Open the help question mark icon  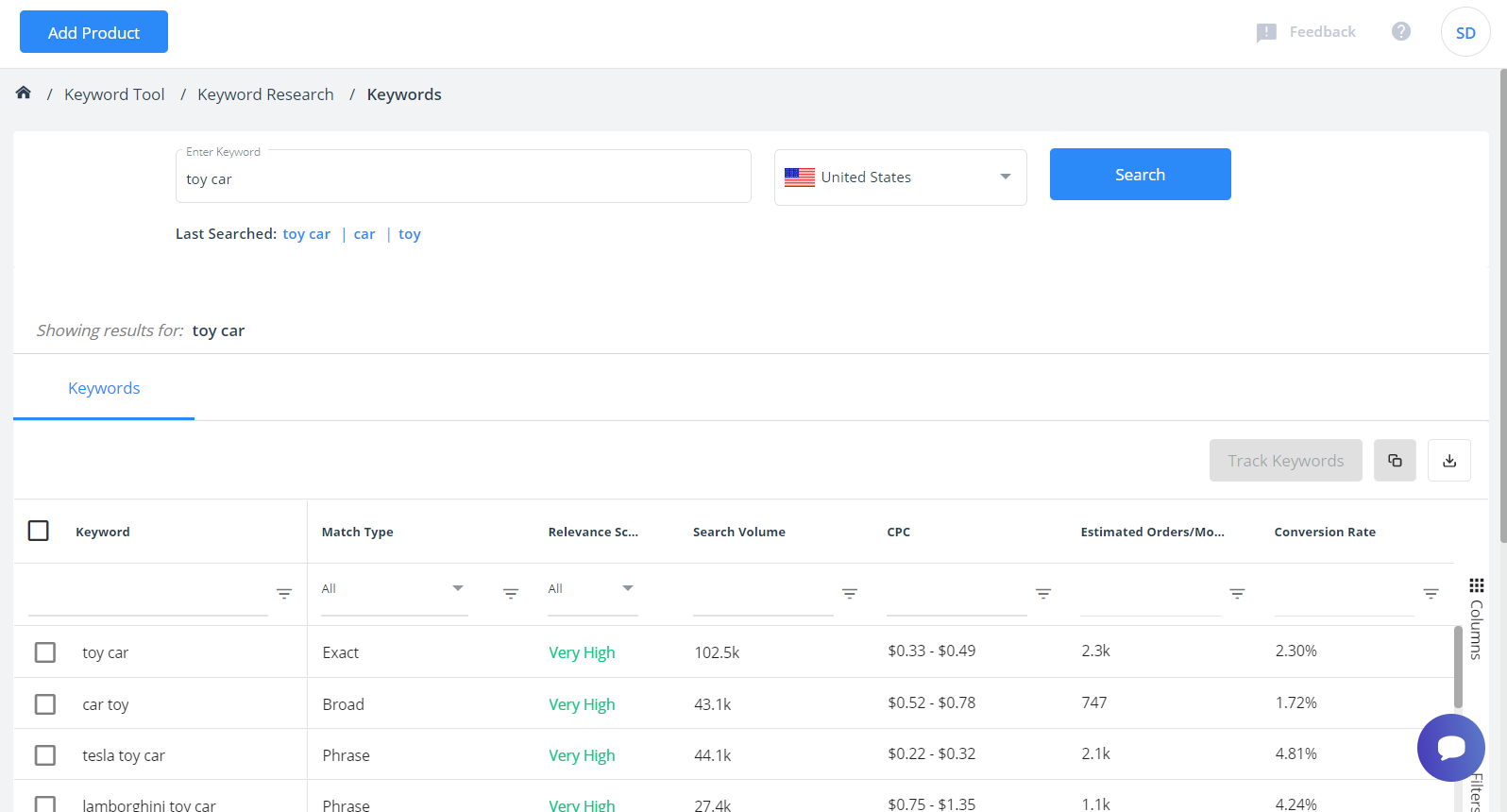pos(1401,31)
